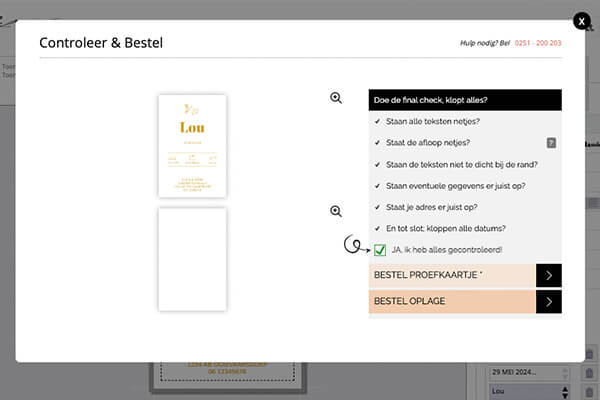Delete the '29 MEI 2024' text layer
The width and height of the screenshot is (600, 400).
tap(590, 373)
